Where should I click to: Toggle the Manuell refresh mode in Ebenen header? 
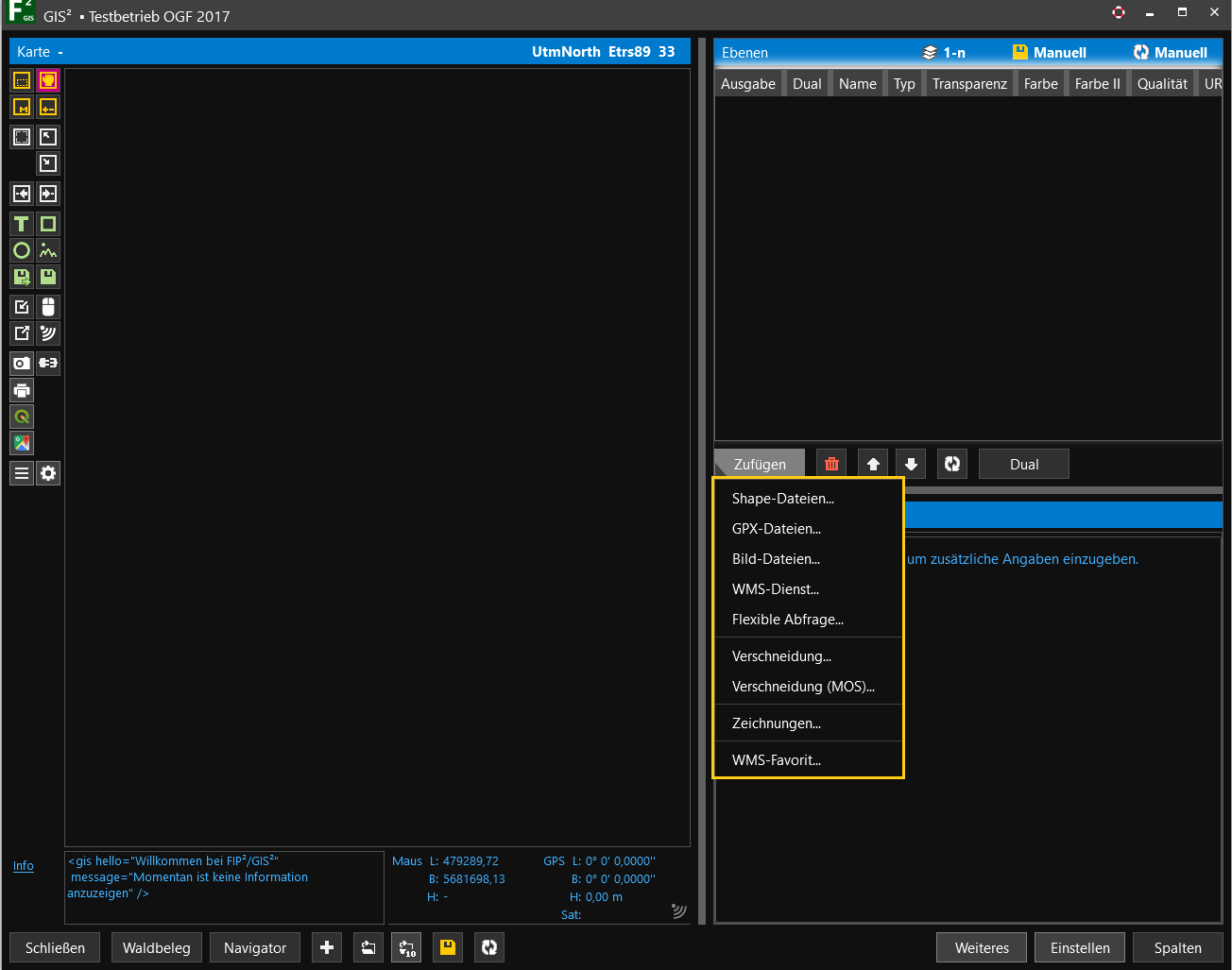tap(1171, 53)
